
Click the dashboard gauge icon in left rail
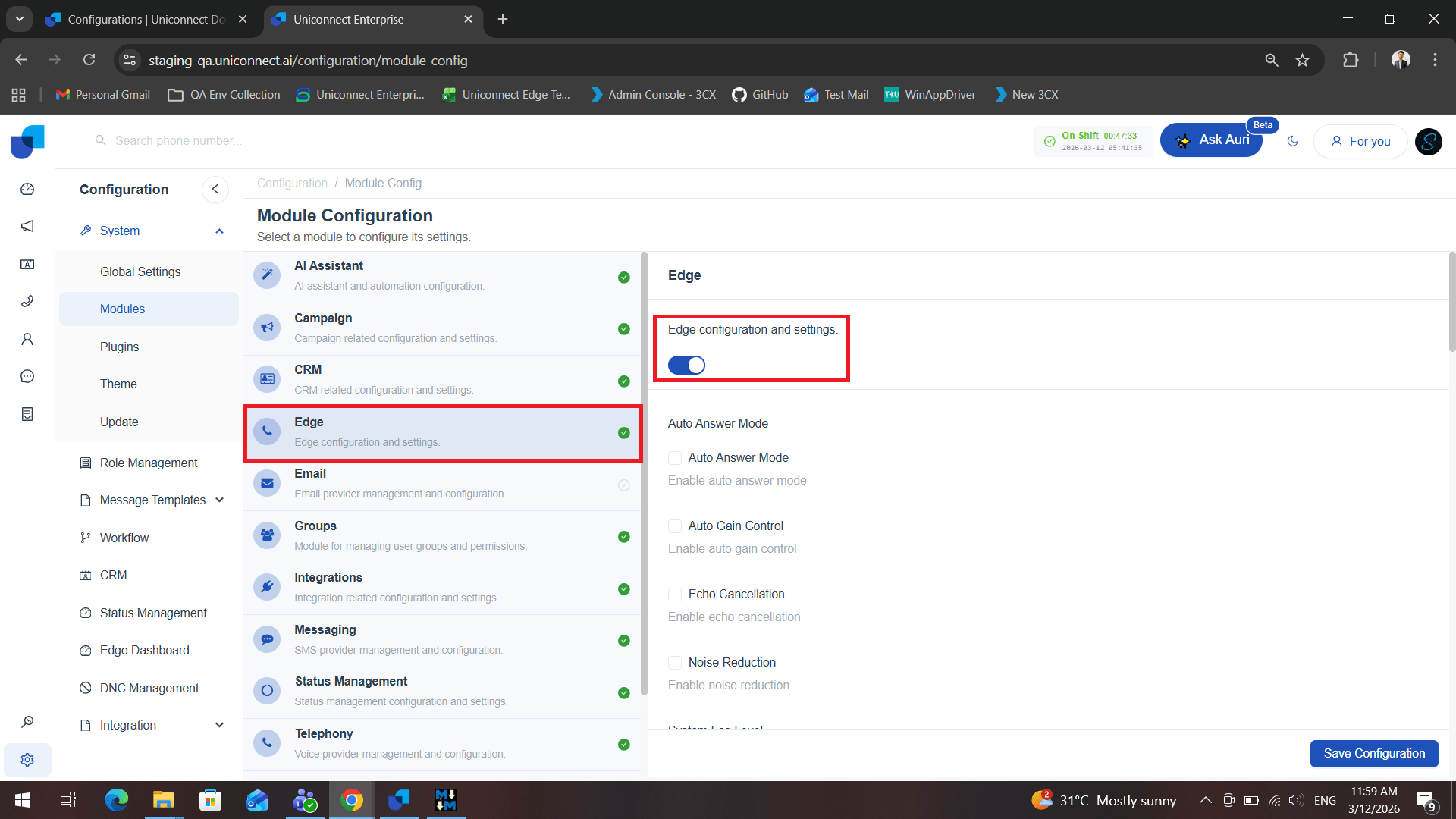click(x=27, y=189)
